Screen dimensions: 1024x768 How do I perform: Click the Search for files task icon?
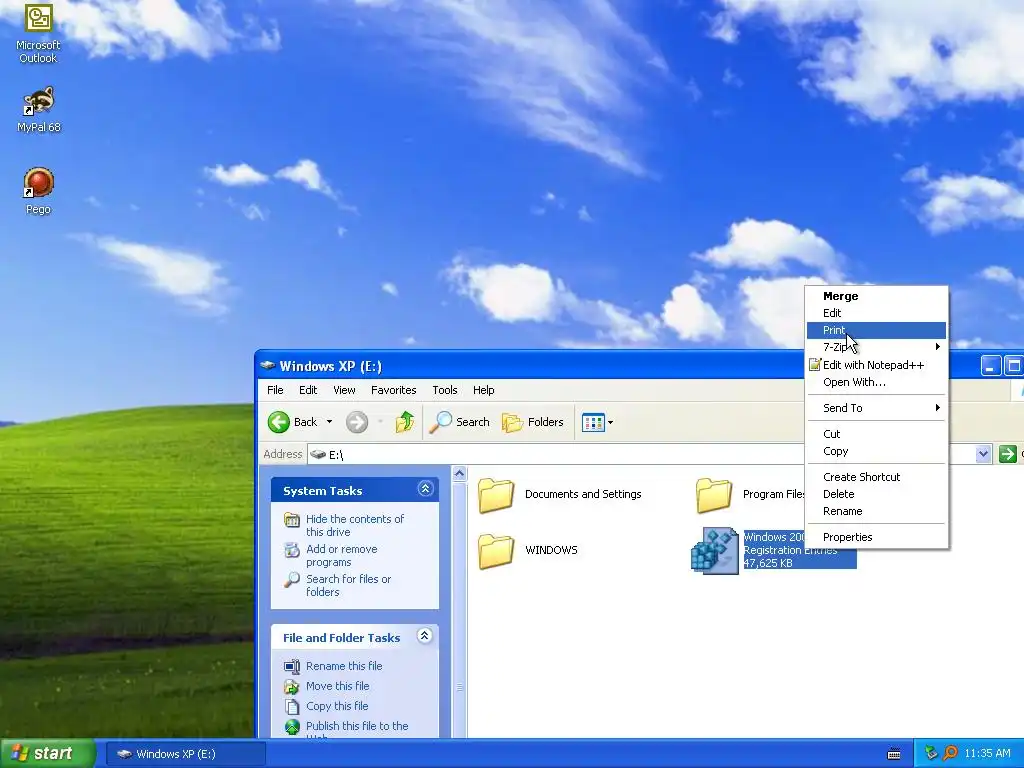pos(292,580)
